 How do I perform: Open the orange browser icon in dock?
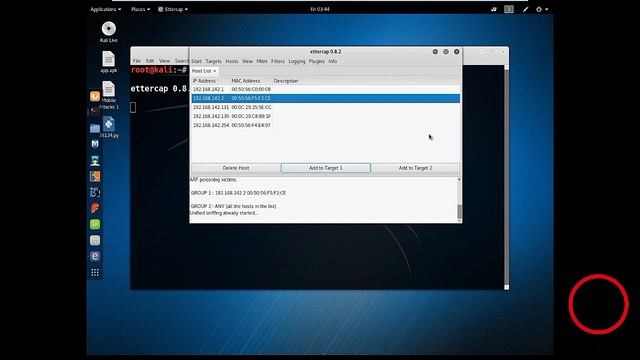click(95, 96)
